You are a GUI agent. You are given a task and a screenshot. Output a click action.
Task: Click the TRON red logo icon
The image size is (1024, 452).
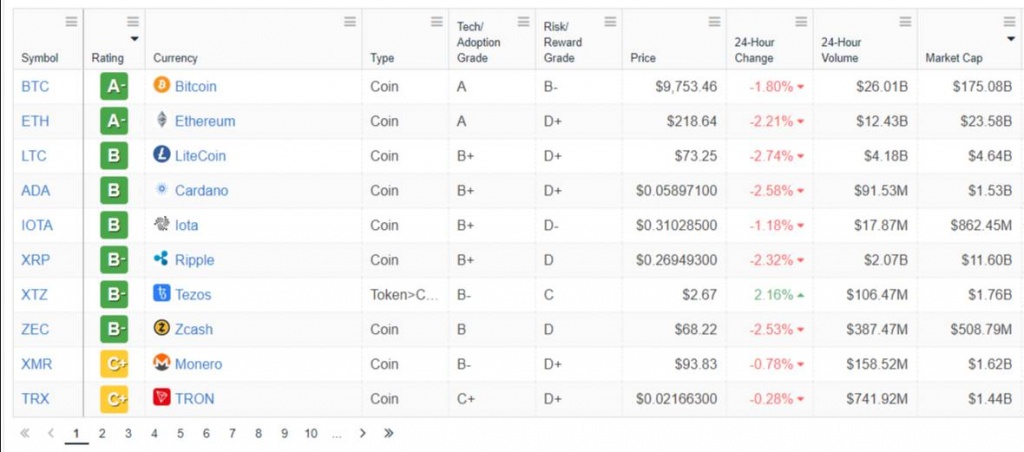coord(161,397)
